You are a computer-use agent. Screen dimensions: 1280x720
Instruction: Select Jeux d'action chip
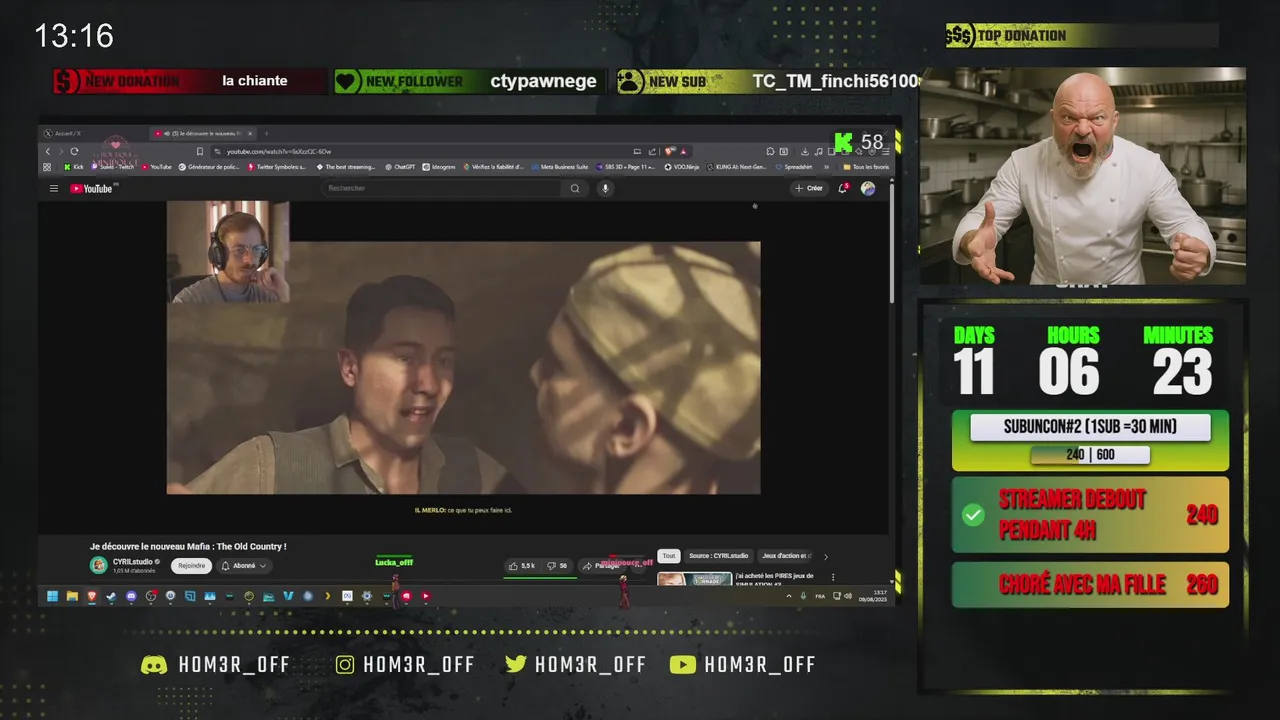787,556
